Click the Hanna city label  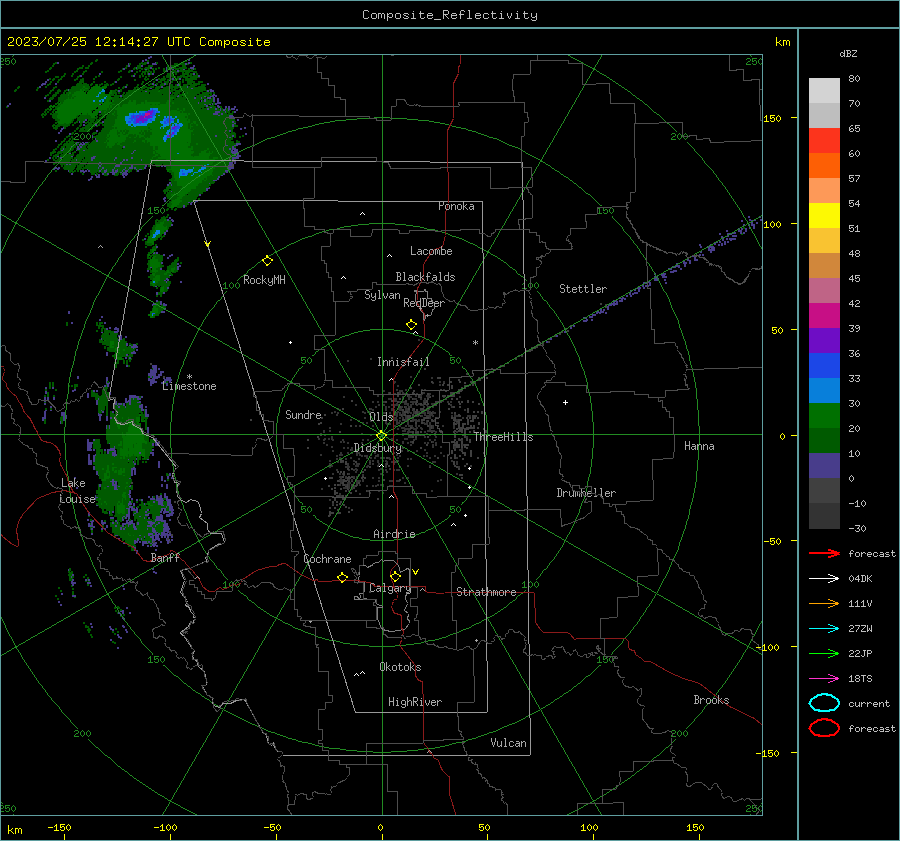(699, 446)
